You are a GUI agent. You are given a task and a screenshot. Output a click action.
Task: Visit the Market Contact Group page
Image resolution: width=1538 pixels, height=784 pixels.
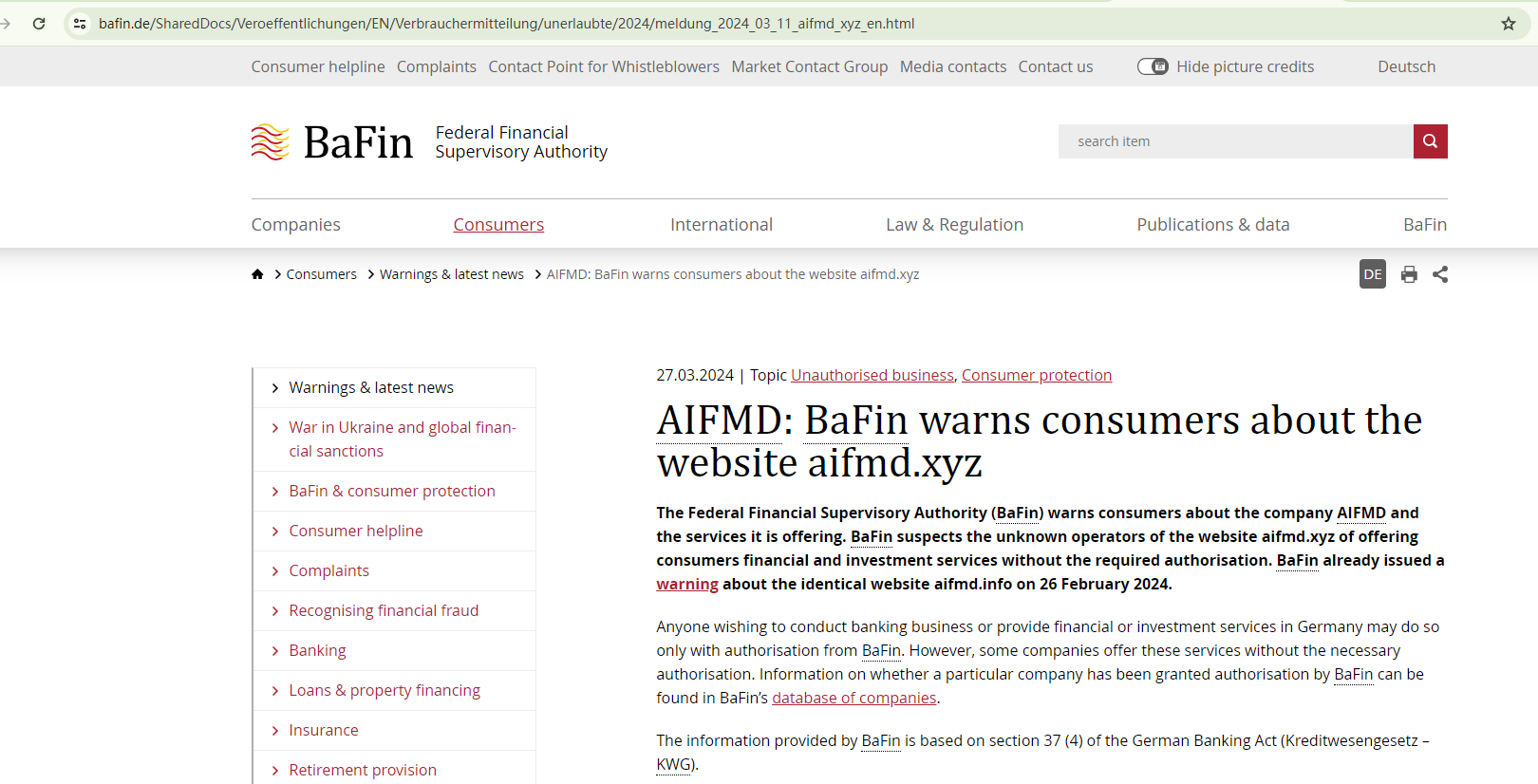810,66
